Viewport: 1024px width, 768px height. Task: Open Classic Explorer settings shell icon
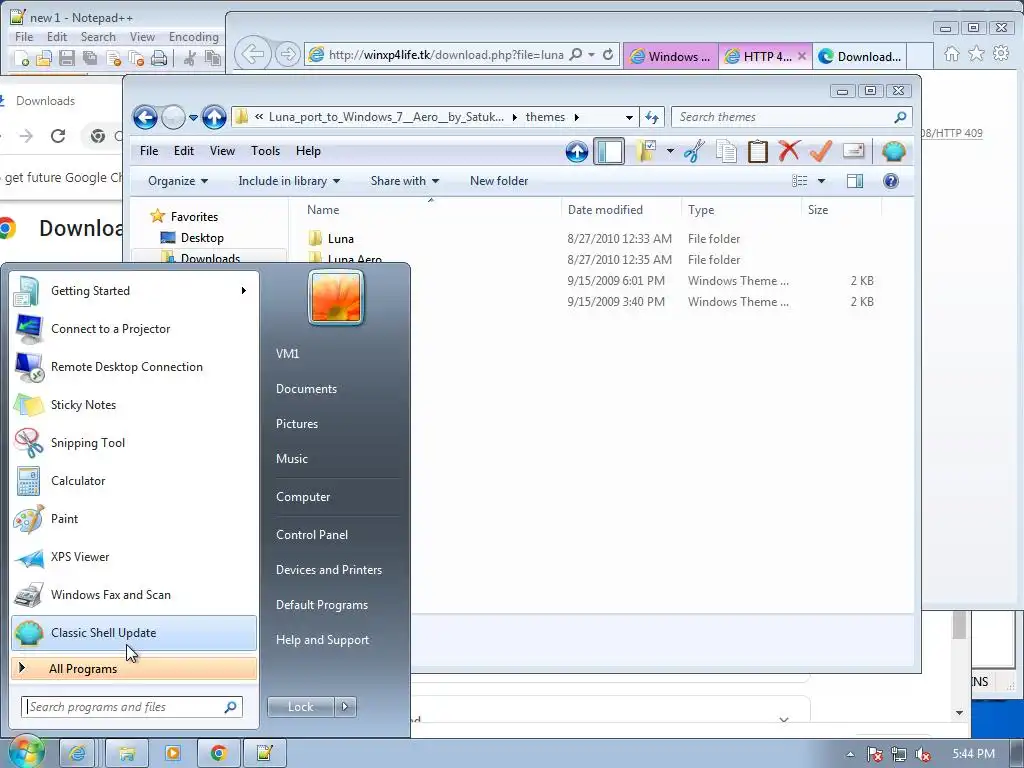tap(893, 152)
